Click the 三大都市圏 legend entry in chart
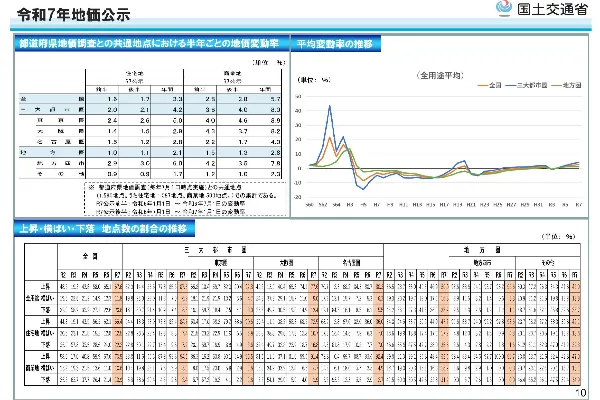Image resolution: width=600 pixels, height=400 pixels. (522, 86)
